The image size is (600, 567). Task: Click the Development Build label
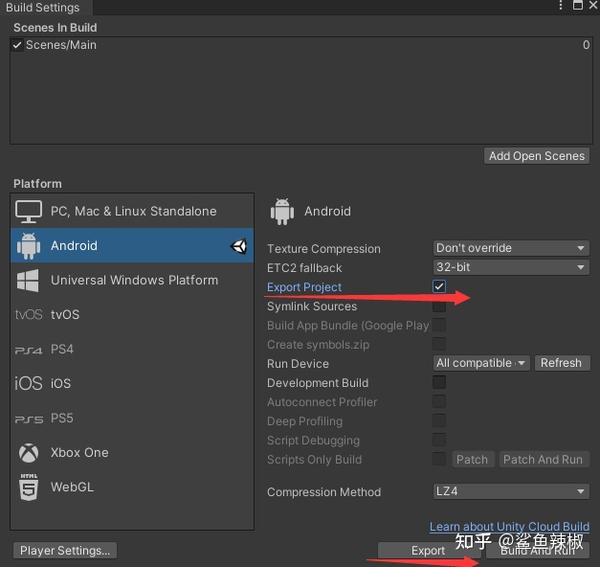point(318,383)
